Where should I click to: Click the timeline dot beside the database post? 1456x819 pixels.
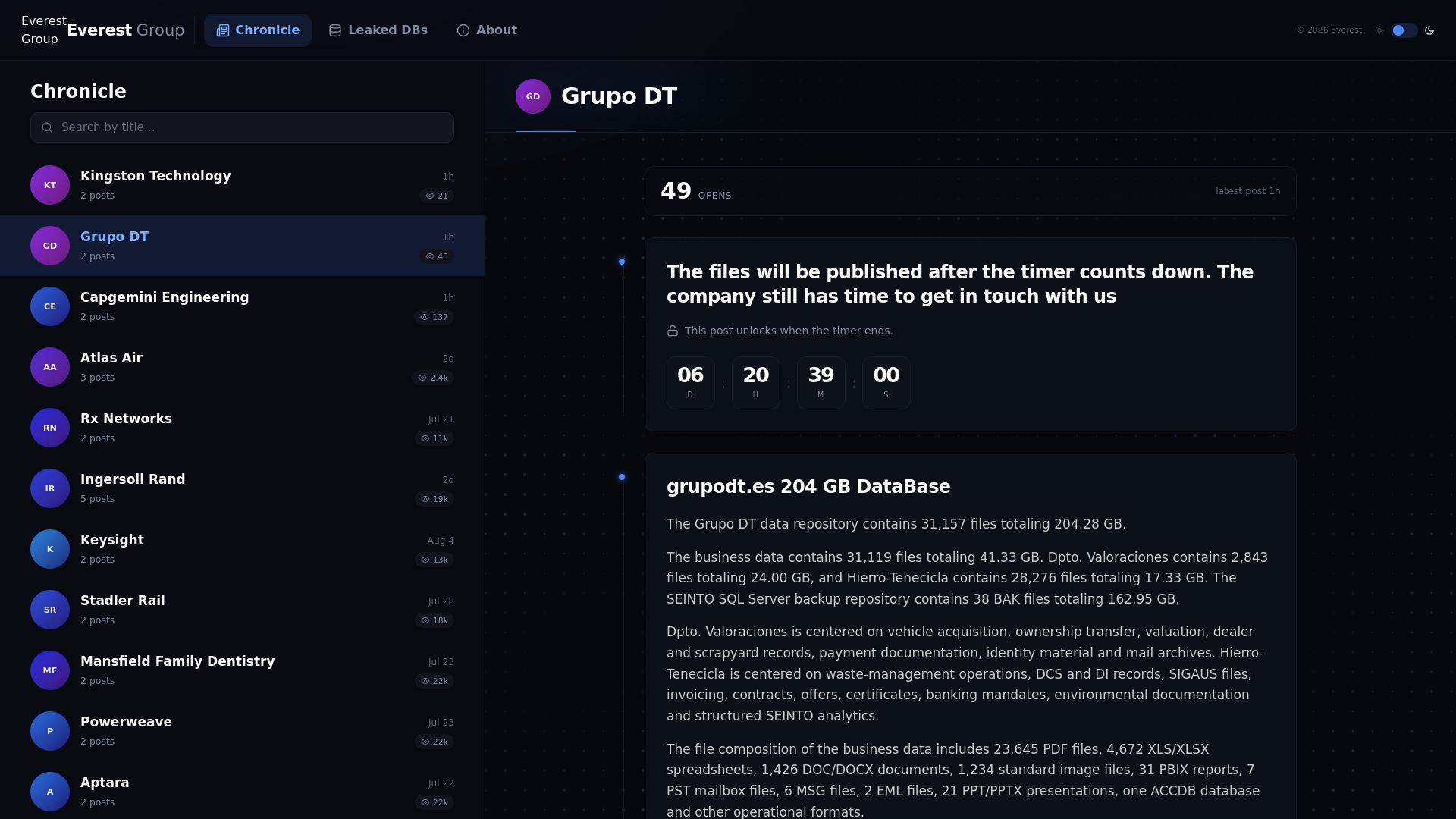pos(622,477)
